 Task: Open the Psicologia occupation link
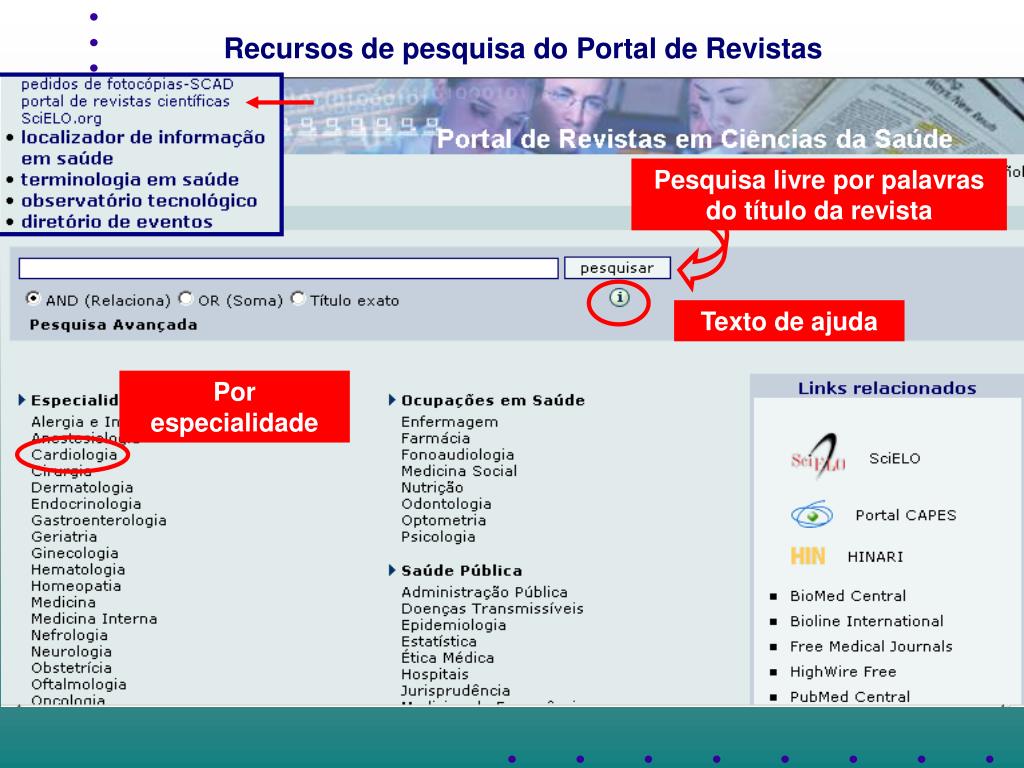point(438,536)
